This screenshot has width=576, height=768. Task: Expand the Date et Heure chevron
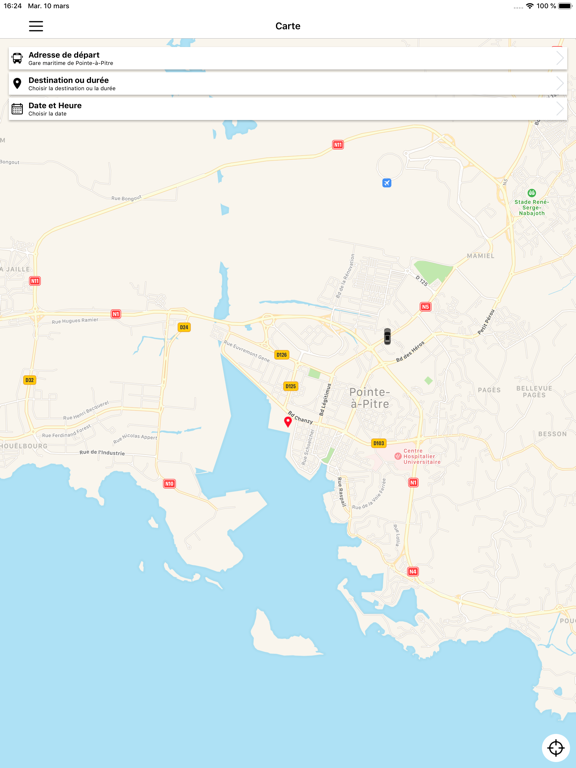coord(560,109)
